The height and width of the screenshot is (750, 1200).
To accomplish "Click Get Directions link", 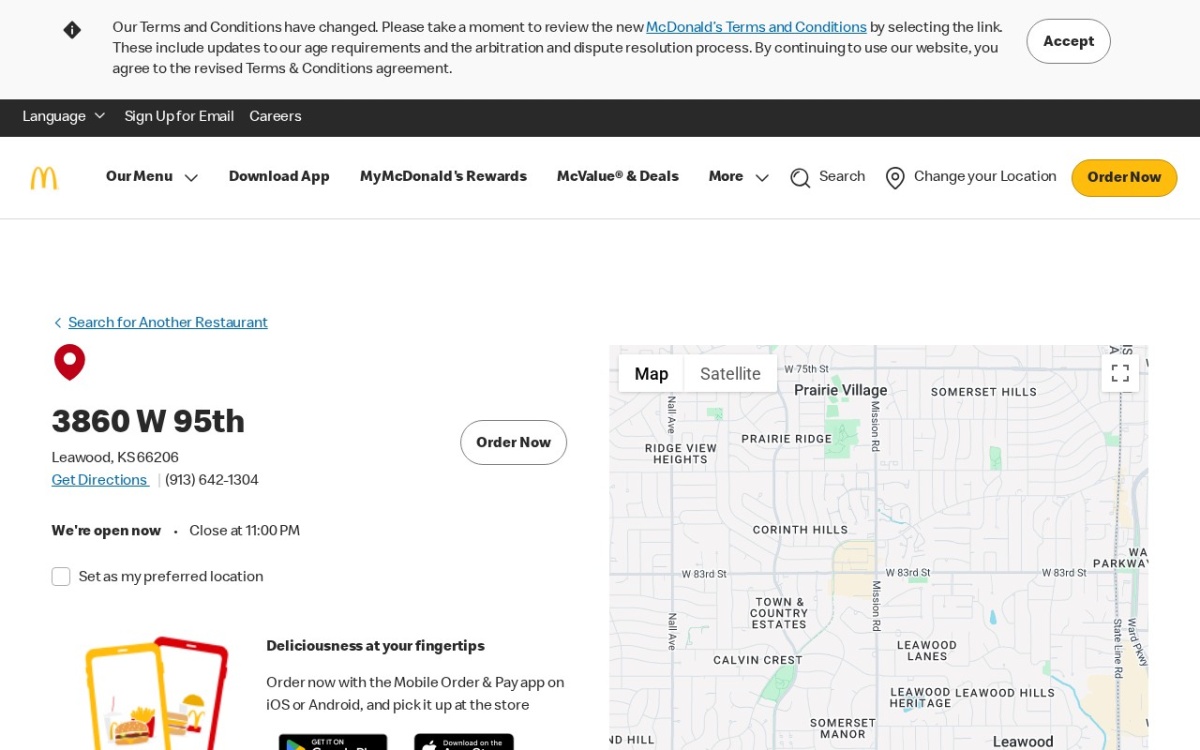I will (100, 480).
